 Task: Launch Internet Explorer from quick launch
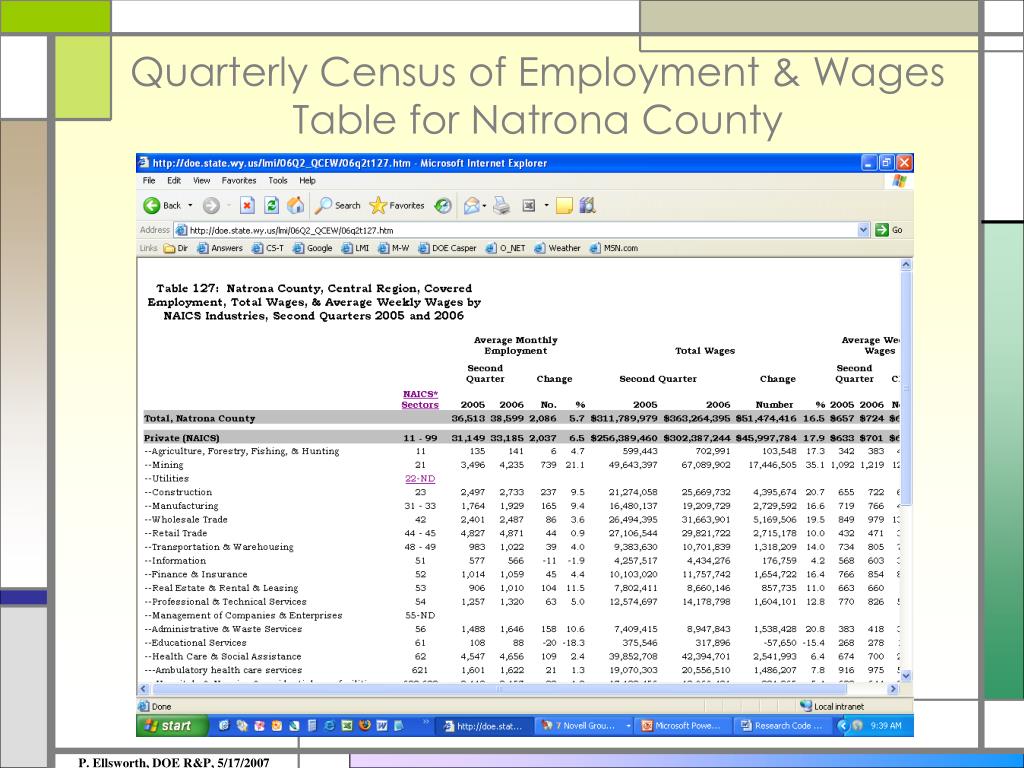point(330,726)
